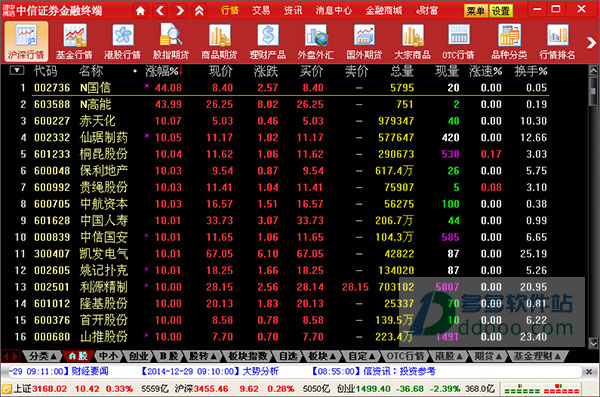600x397 pixels.
Task: Select the 行情 top menu
Action: point(230,10)
